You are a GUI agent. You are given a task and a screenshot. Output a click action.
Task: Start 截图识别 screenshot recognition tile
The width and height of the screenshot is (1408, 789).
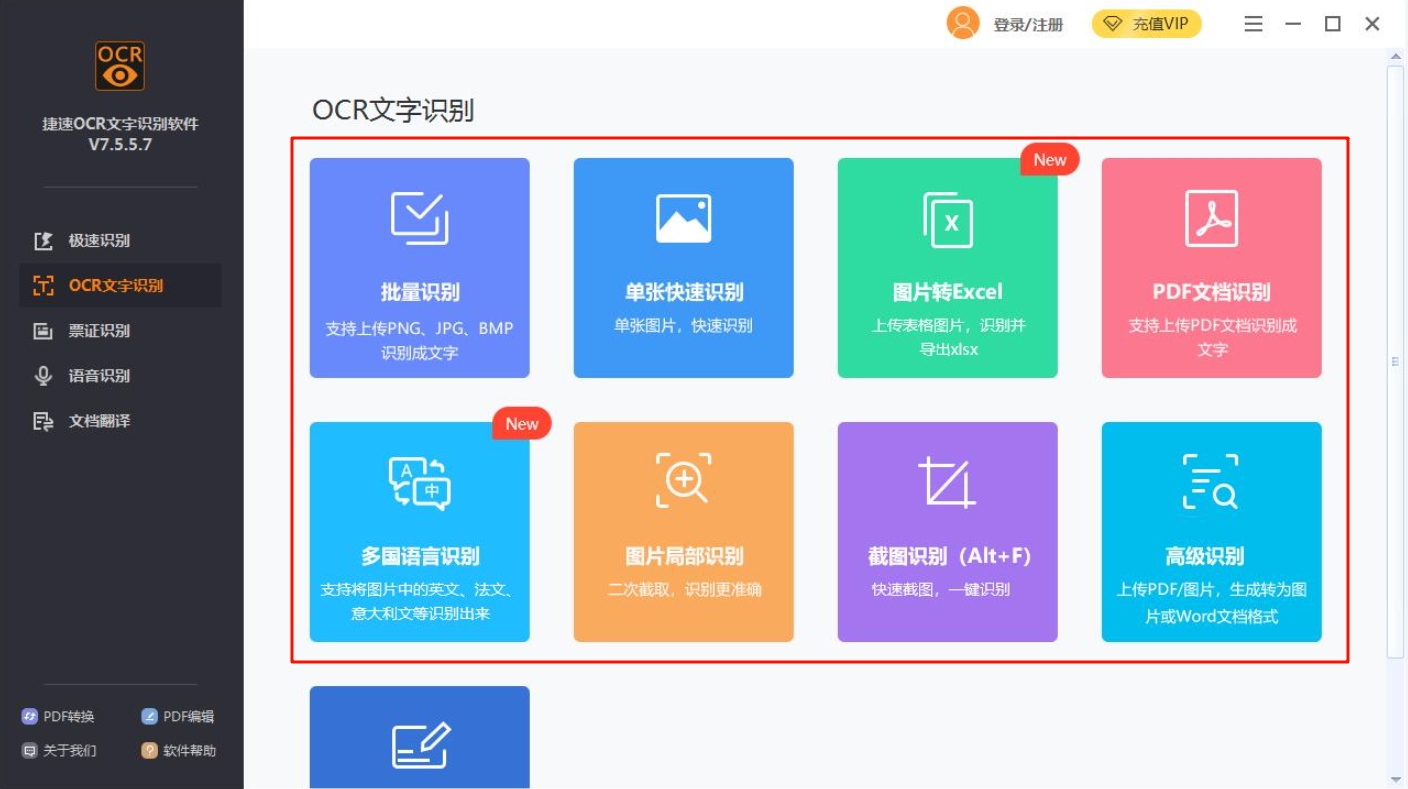pos(947,532)
